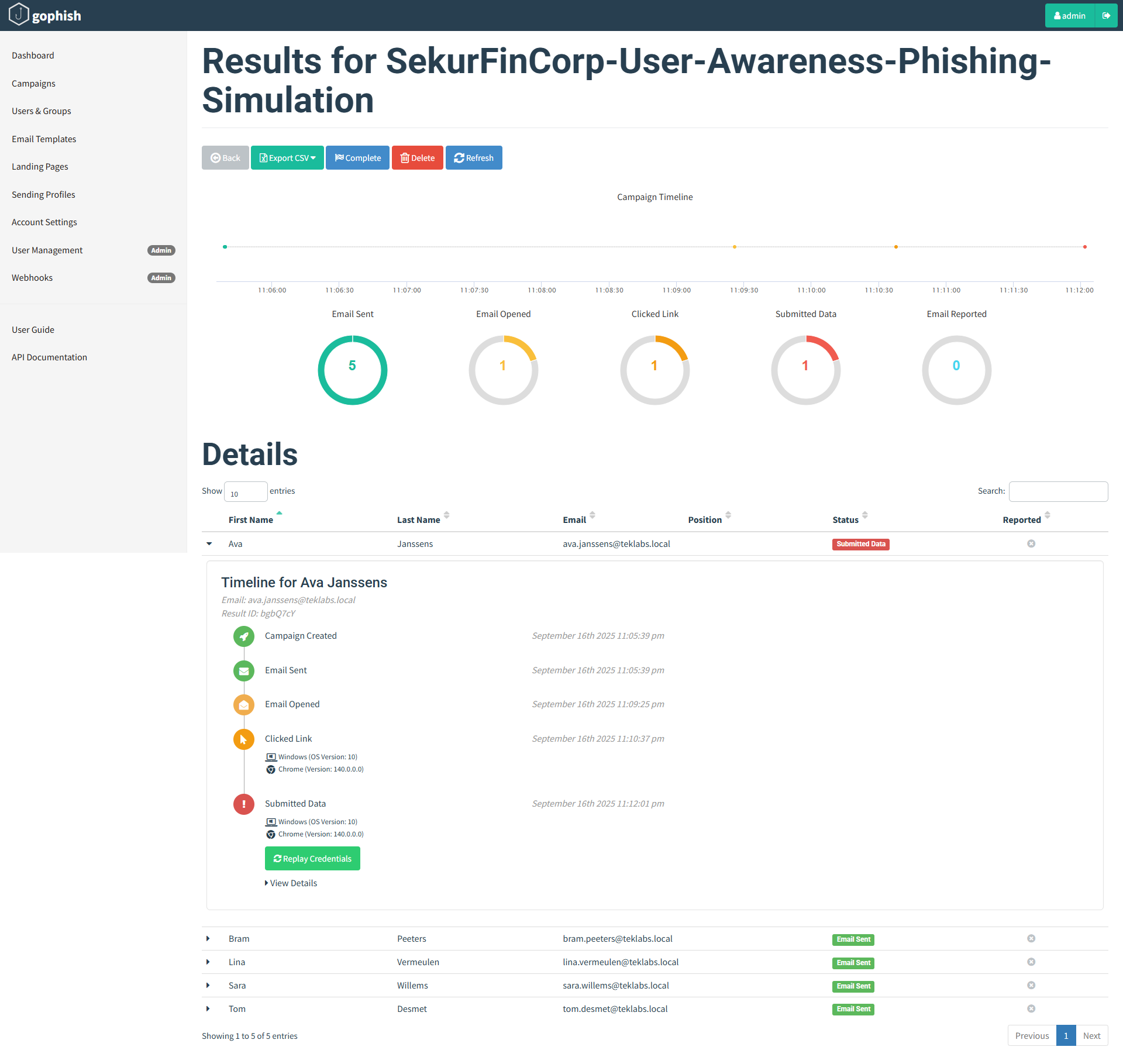Expand the Bram Peeters row
1123x1064 pixels.
pos(208,939)
